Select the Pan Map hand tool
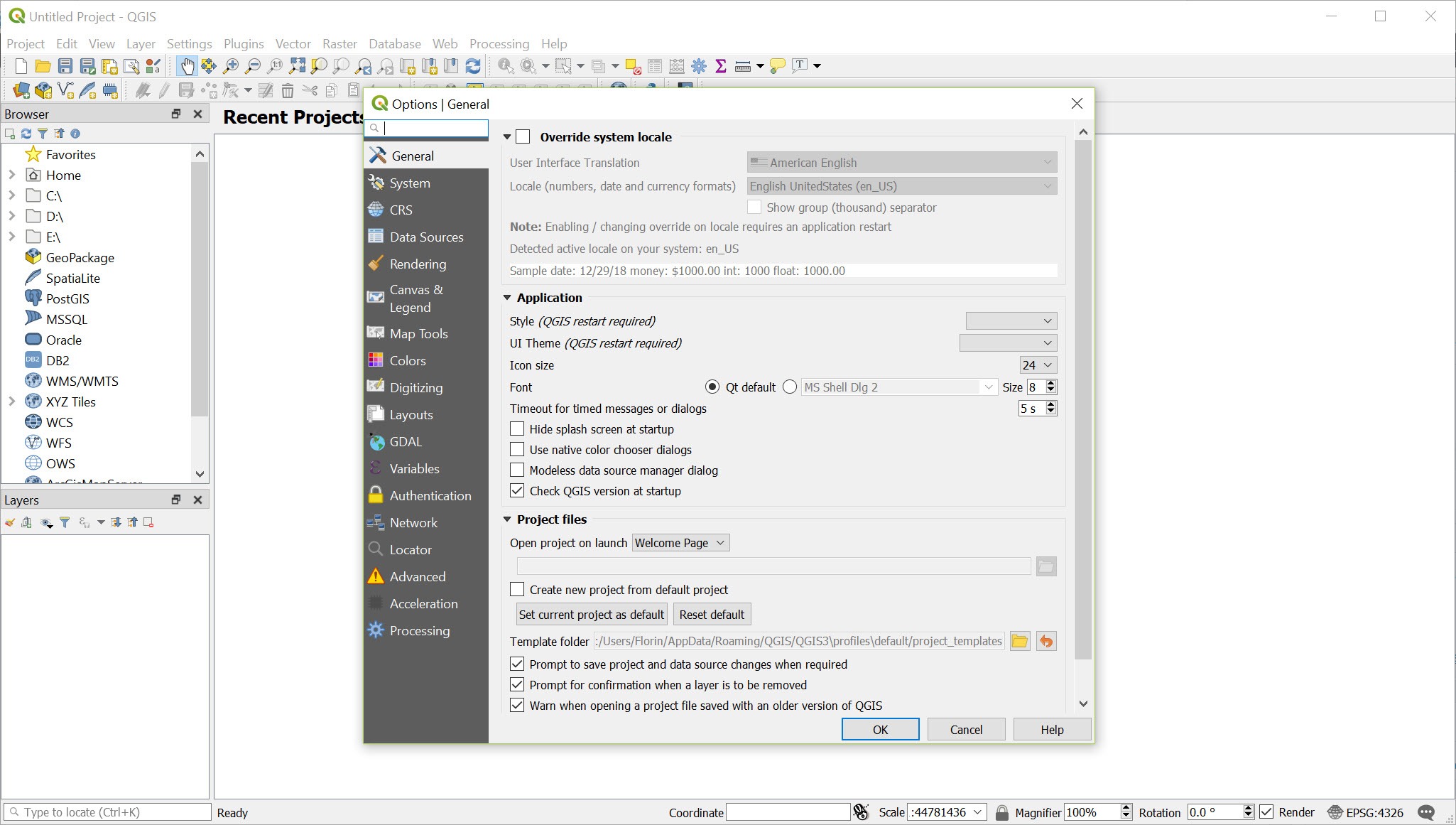 tap(186, 66)
